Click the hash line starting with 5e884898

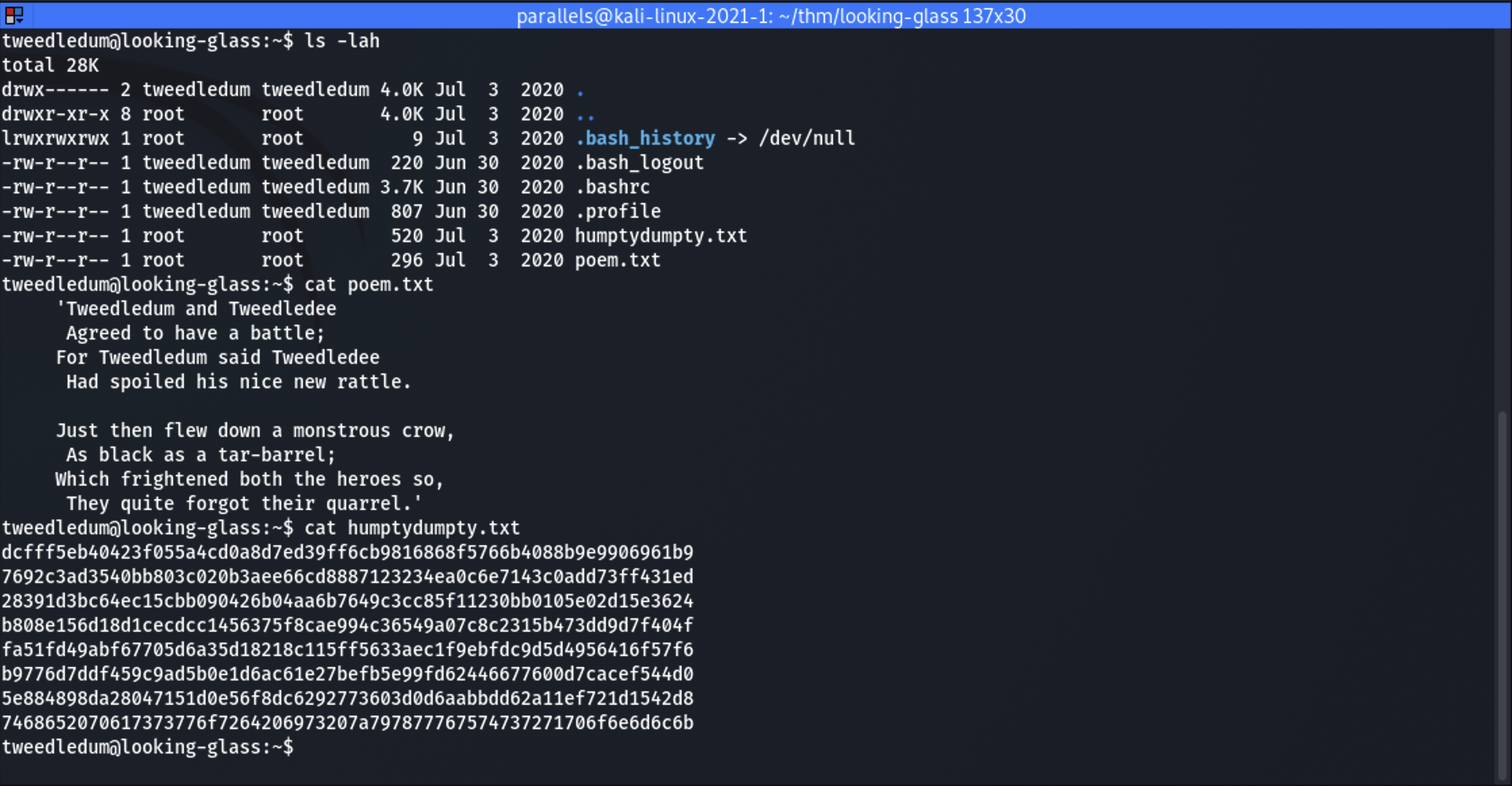[x=348, y=699]
